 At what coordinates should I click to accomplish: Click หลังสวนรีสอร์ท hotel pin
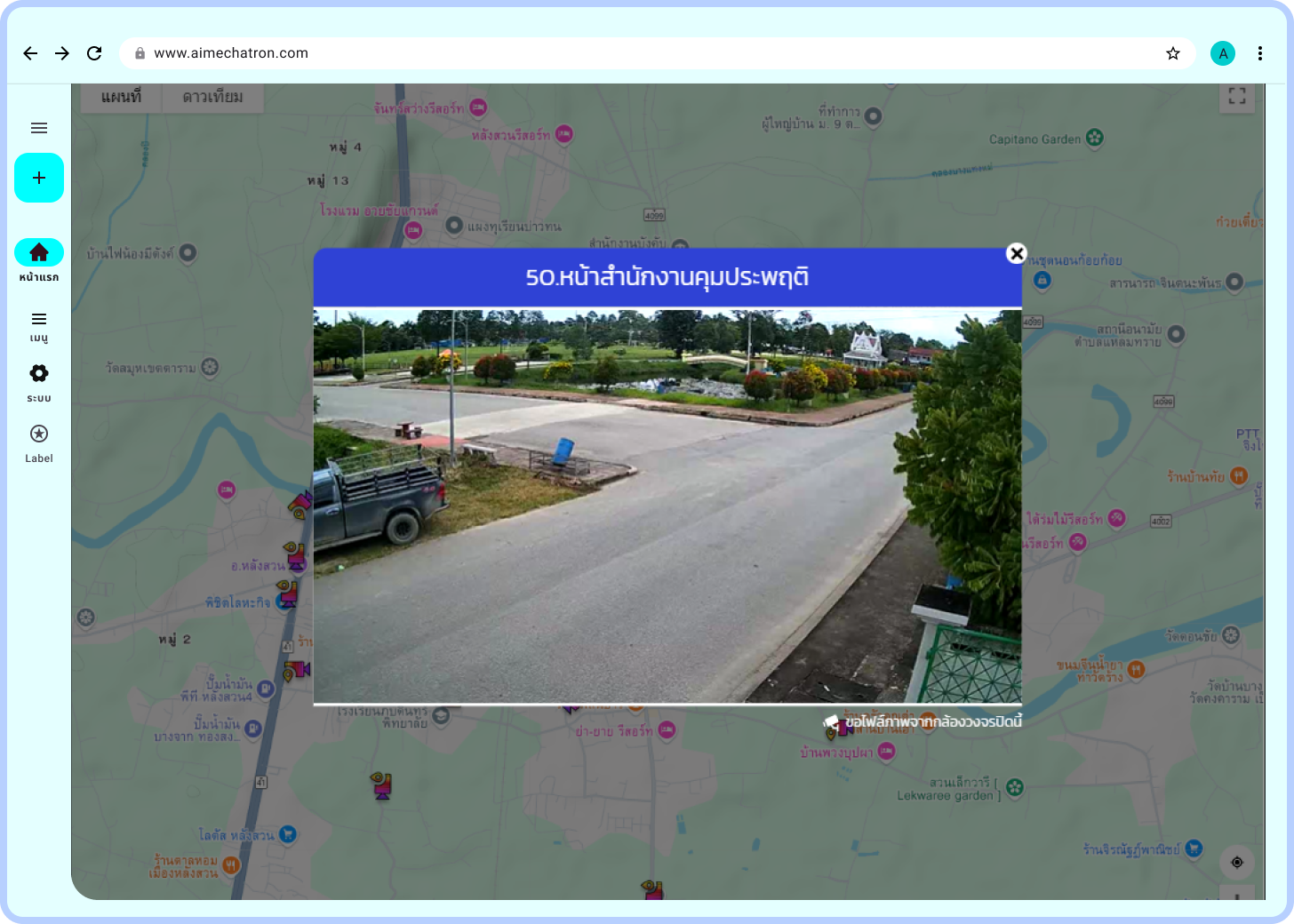[x=564, y=134]
